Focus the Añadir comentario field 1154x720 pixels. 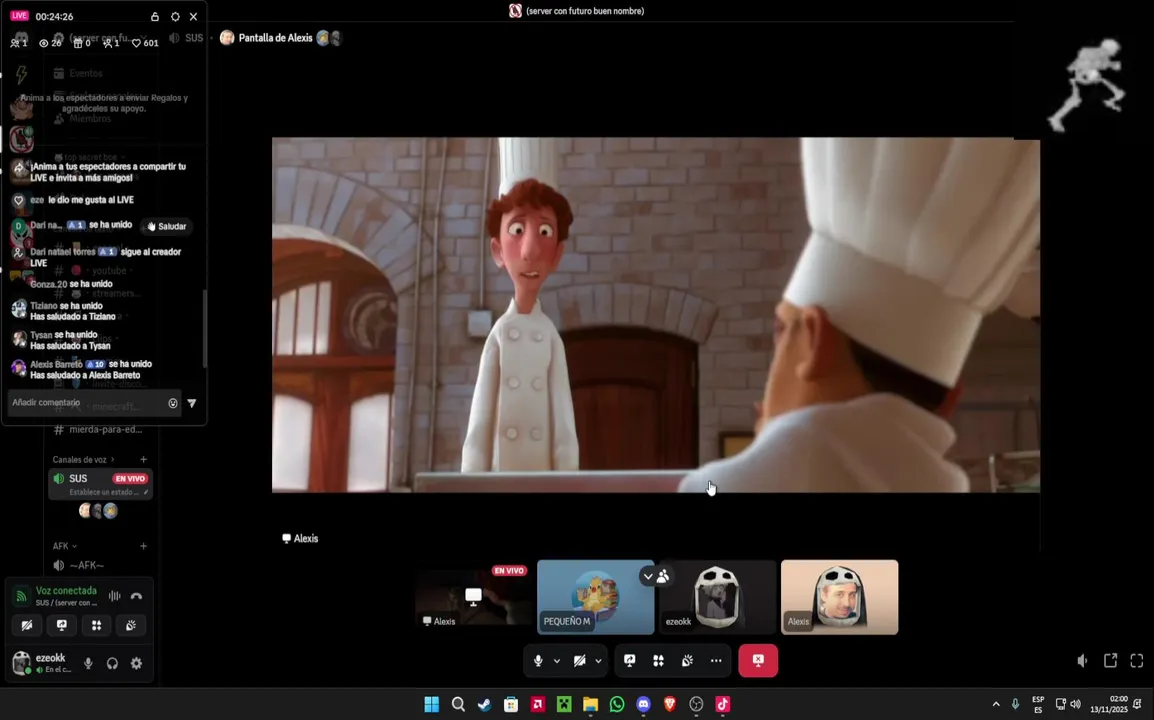click(x=87, y=403)
